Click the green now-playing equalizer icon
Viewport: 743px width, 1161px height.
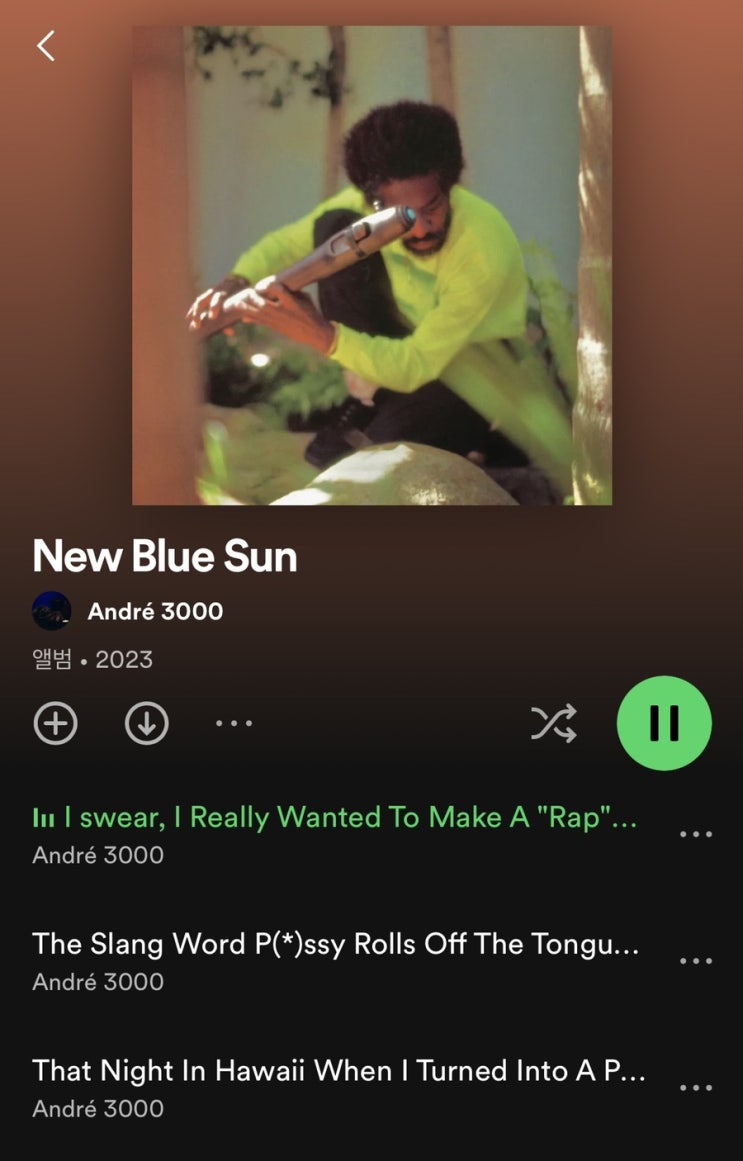click(x=44, y=818)
